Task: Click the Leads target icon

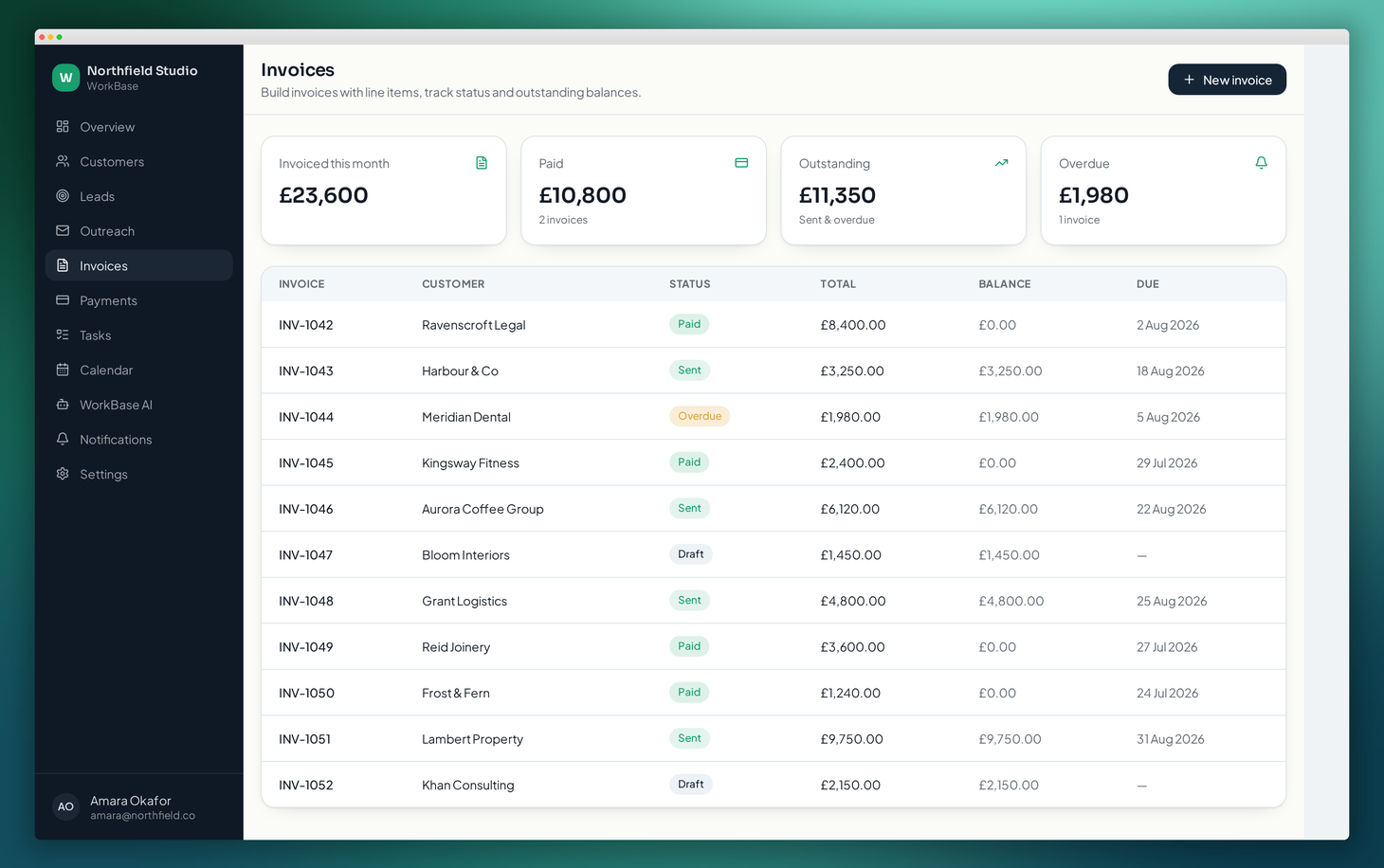Action: tap(63, 196)
